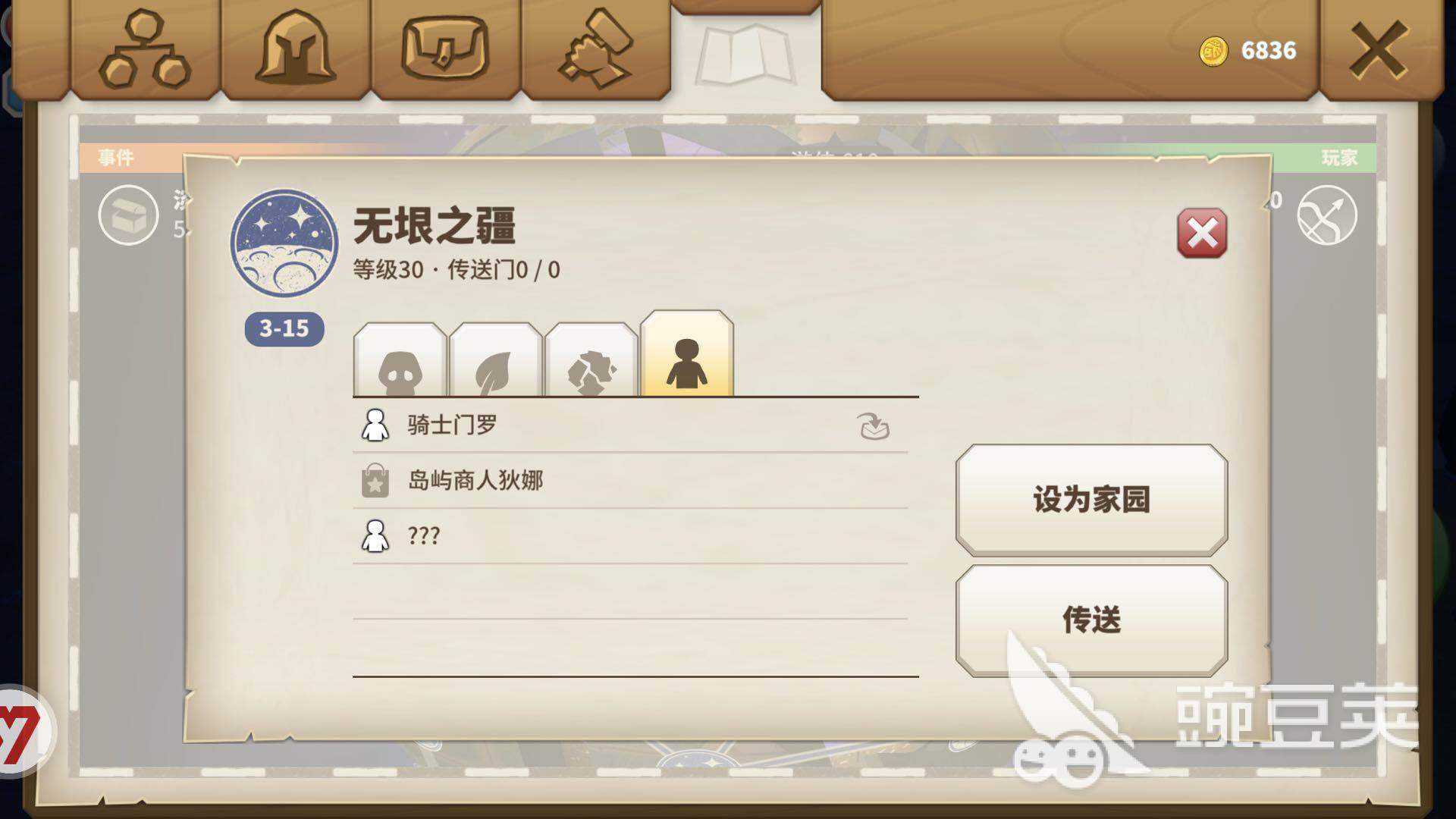The height and width of the screenshot is (819, 1456).
Task: Click the bow and arrow player icon
Action: [x=1326, y=215]
